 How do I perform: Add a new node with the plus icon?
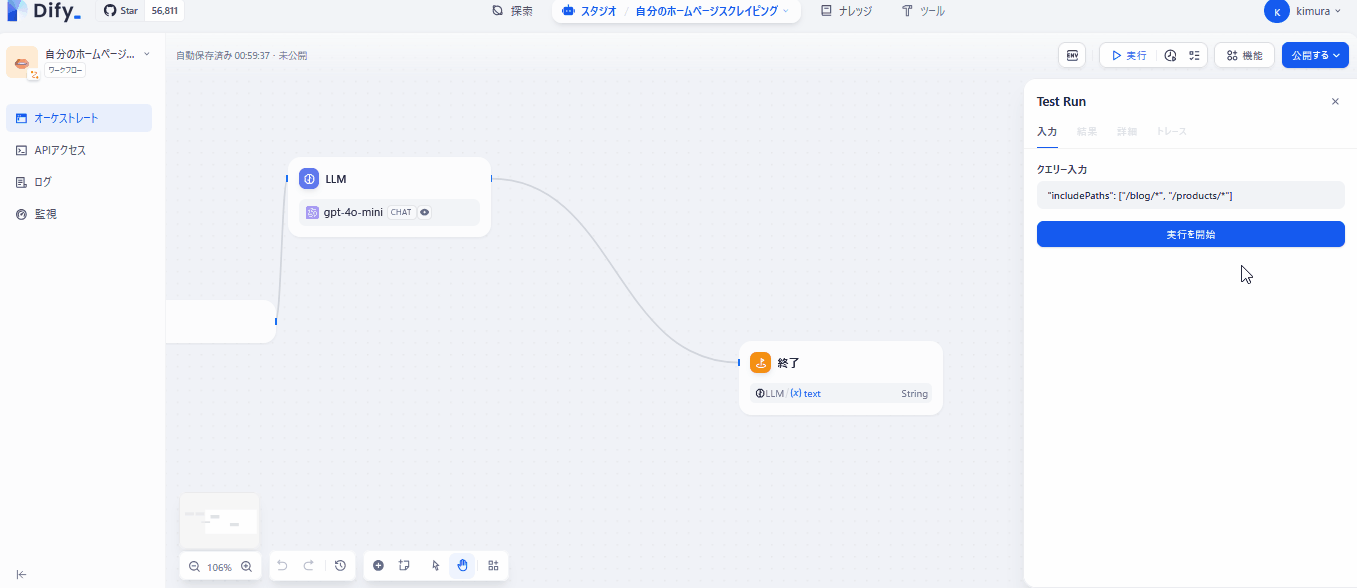[x=379, y=565]
